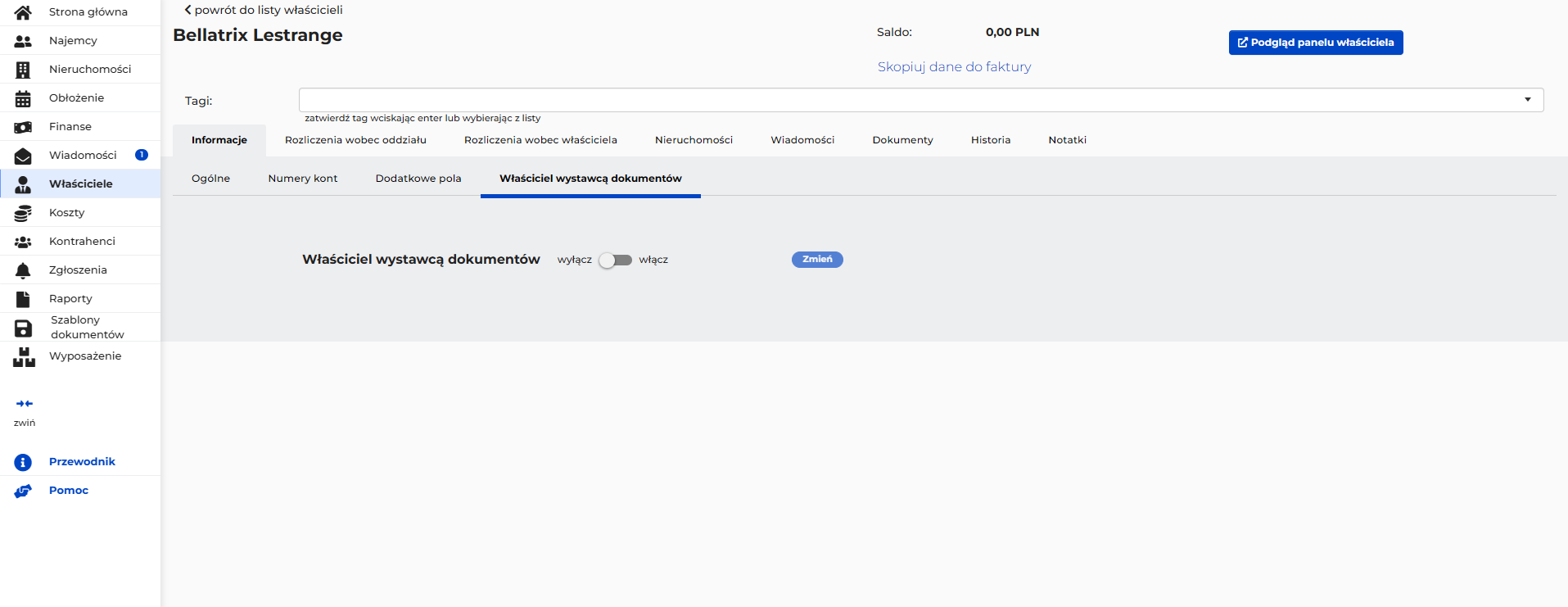Click the Wiadomości envelope icon in sidebar

[23, 156]
